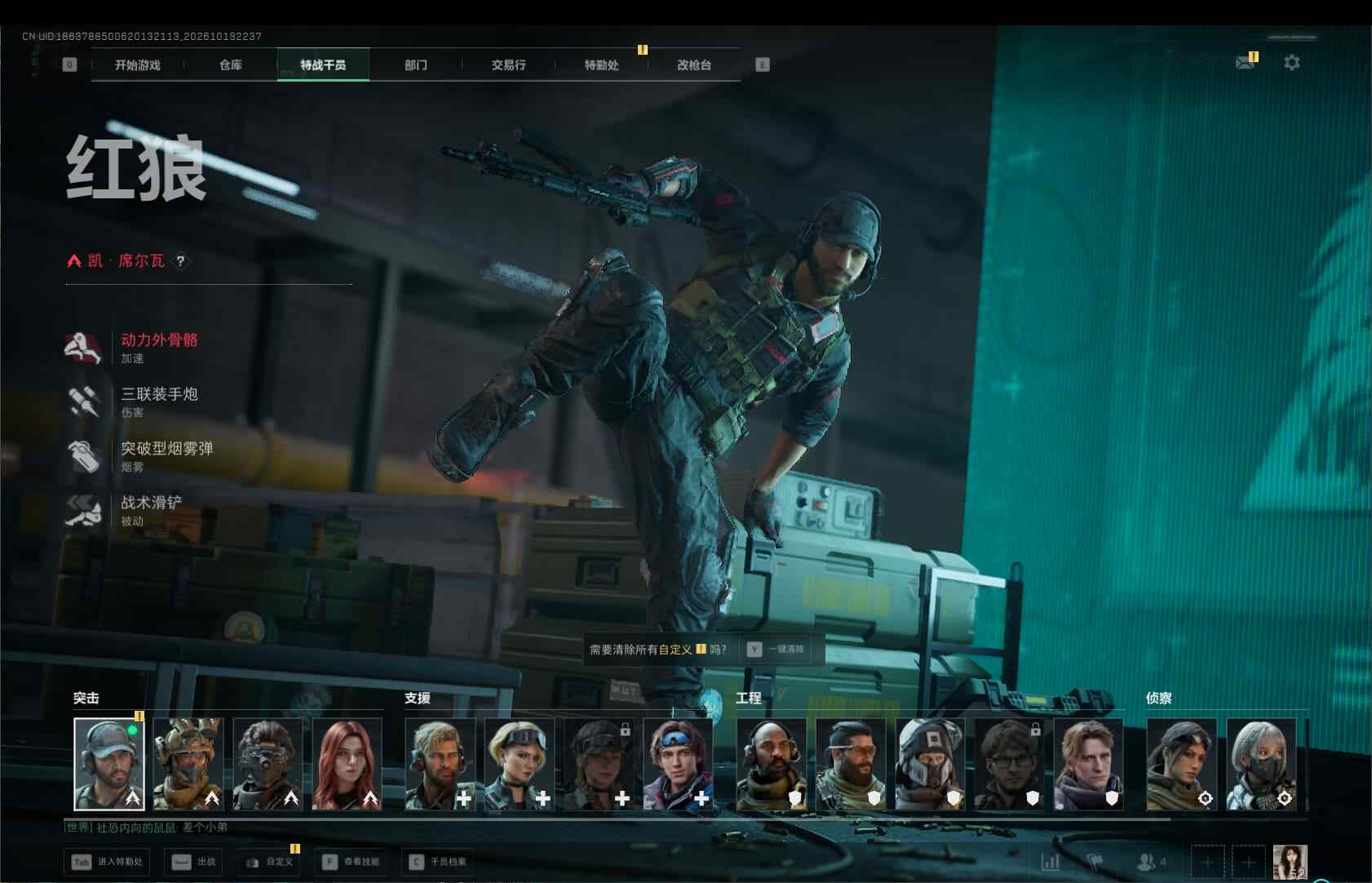Image resolution: width=1372 pixels, height=883 pixels.
Task: Open the 交易行 tab
Action: [x=509, y=64]
